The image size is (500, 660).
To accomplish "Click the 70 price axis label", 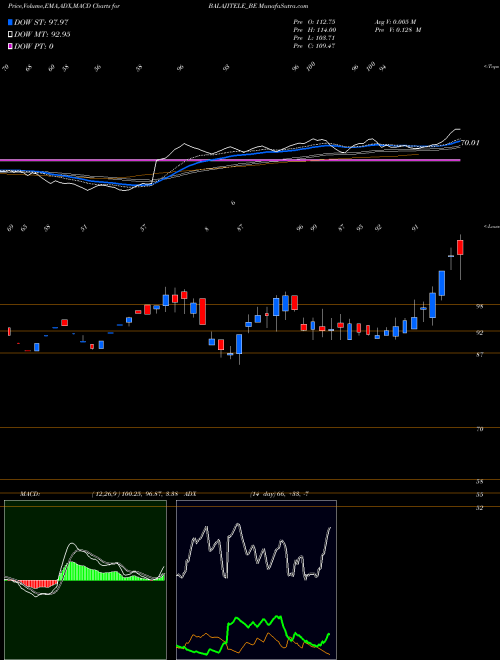I will [479, 429].
